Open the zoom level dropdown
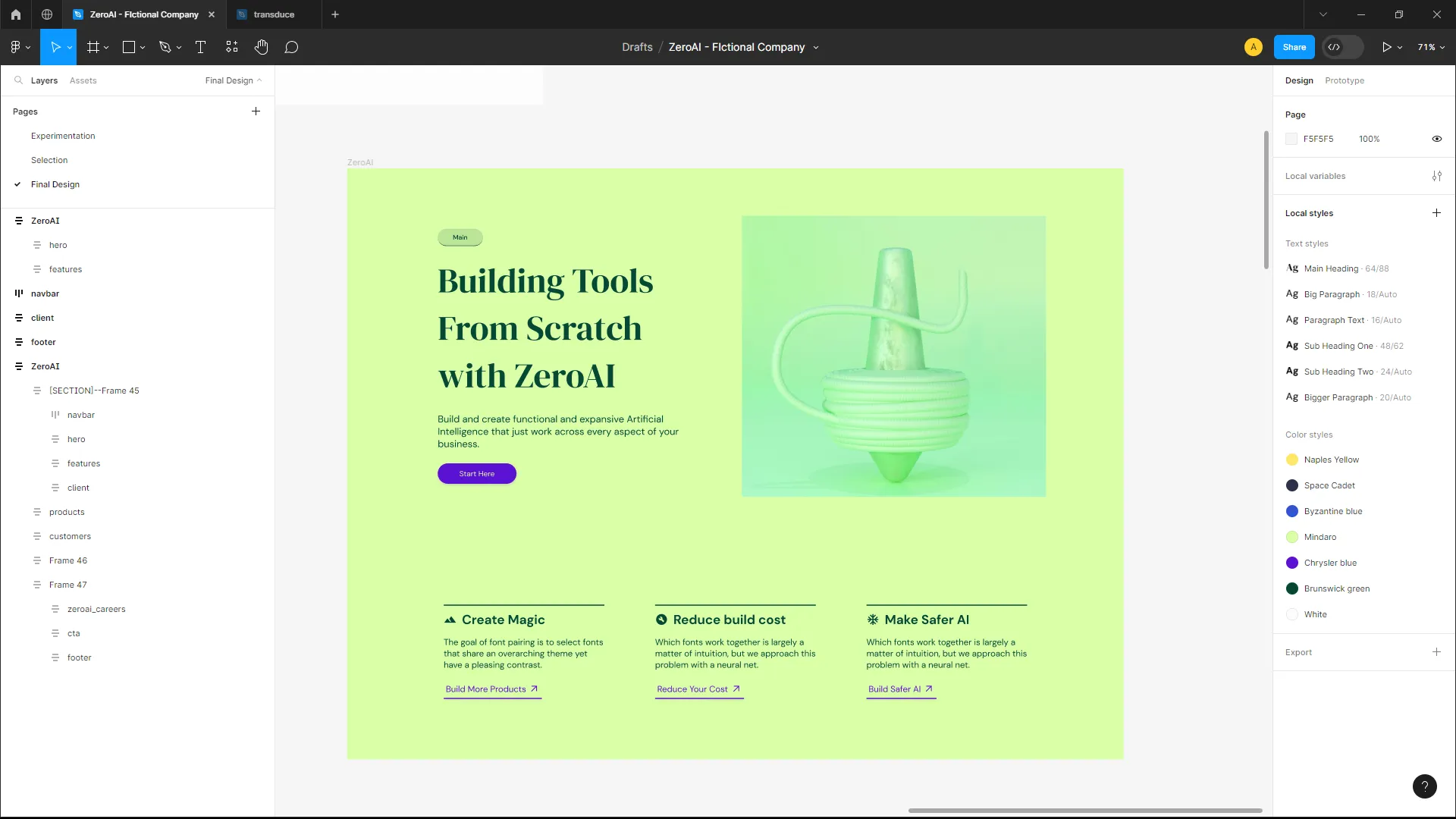This screenshot has height=819, width=1456. tap(1431, 47)
